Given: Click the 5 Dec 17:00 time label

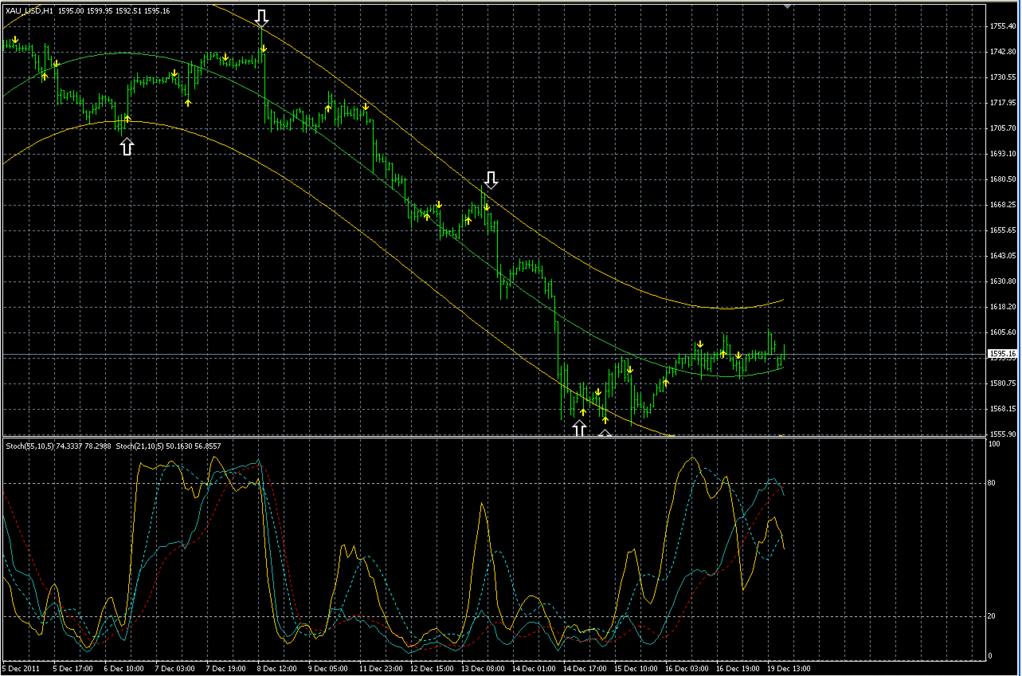Looking at the screenshot, I should tap(72, 669).
